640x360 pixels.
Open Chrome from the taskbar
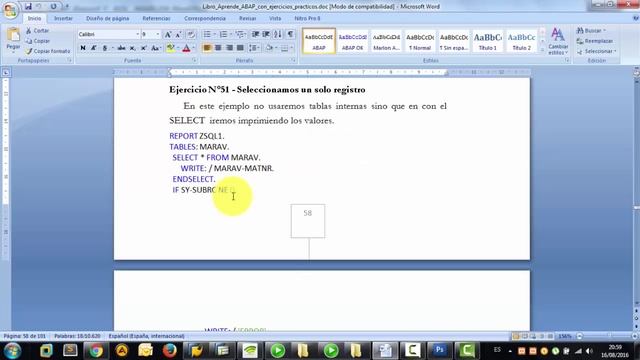tap(96, 350)
